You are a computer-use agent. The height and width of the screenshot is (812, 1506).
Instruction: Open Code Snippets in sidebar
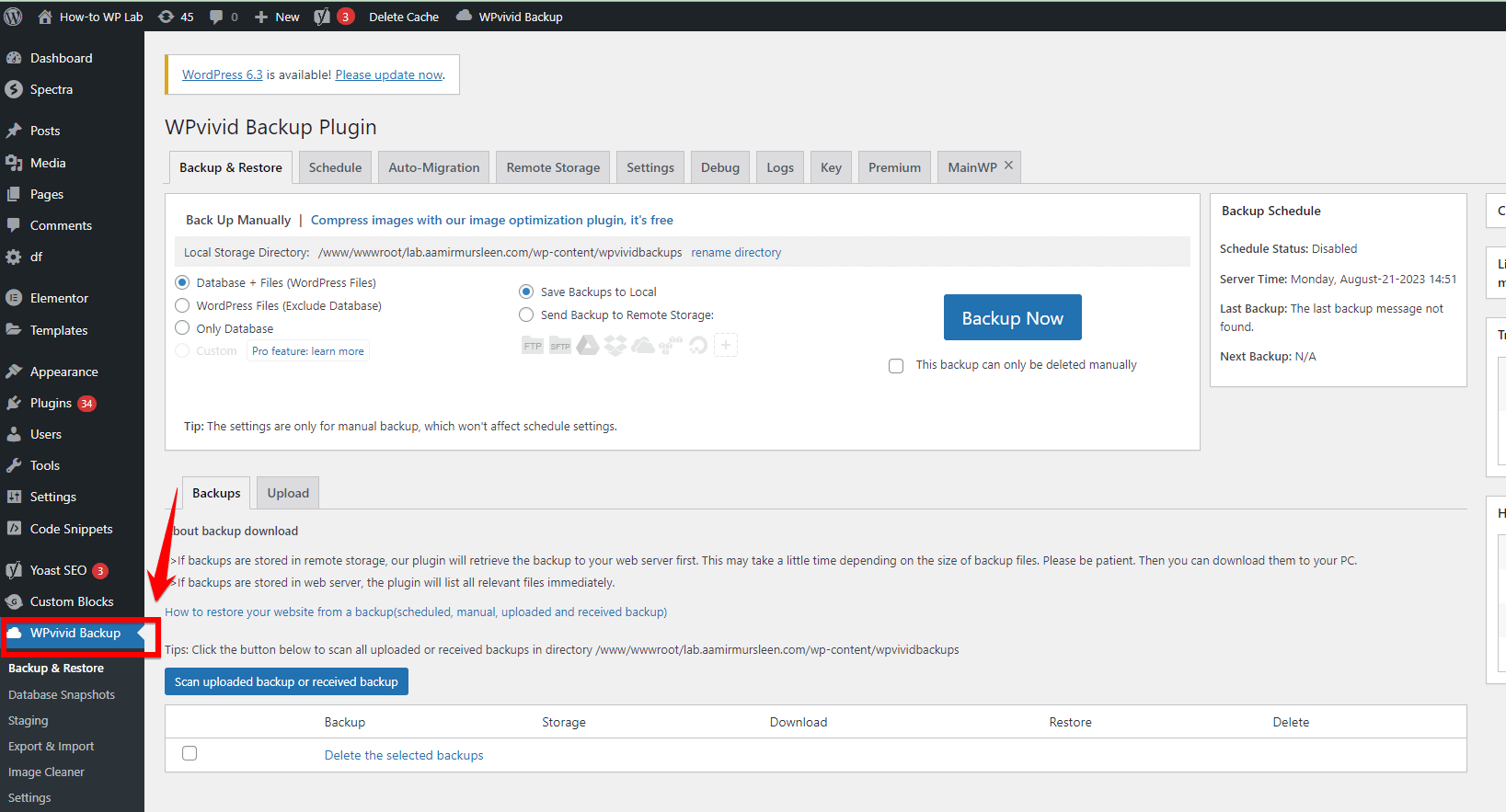[x=72, y=529]
